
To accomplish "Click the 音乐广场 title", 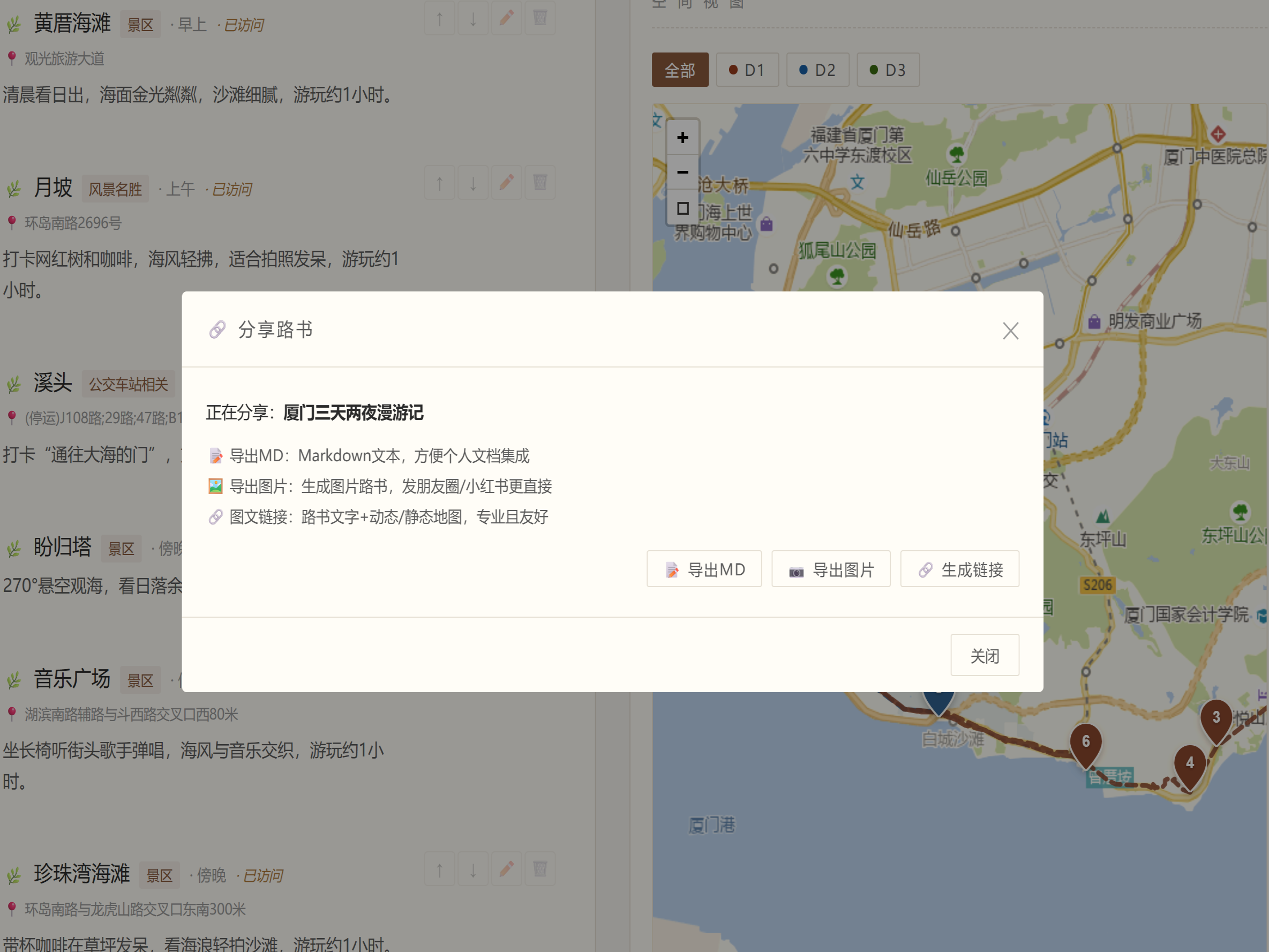I will click(72, 679).
